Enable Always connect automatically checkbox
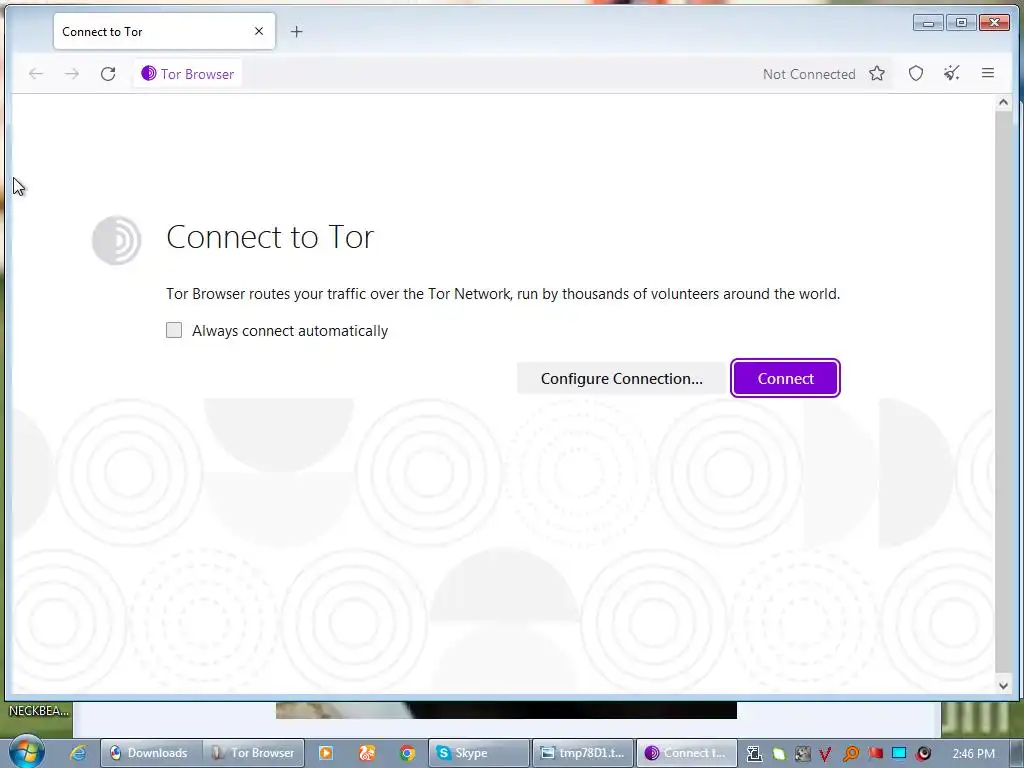This screenshot has width=1024, height=768. point(174,330)
